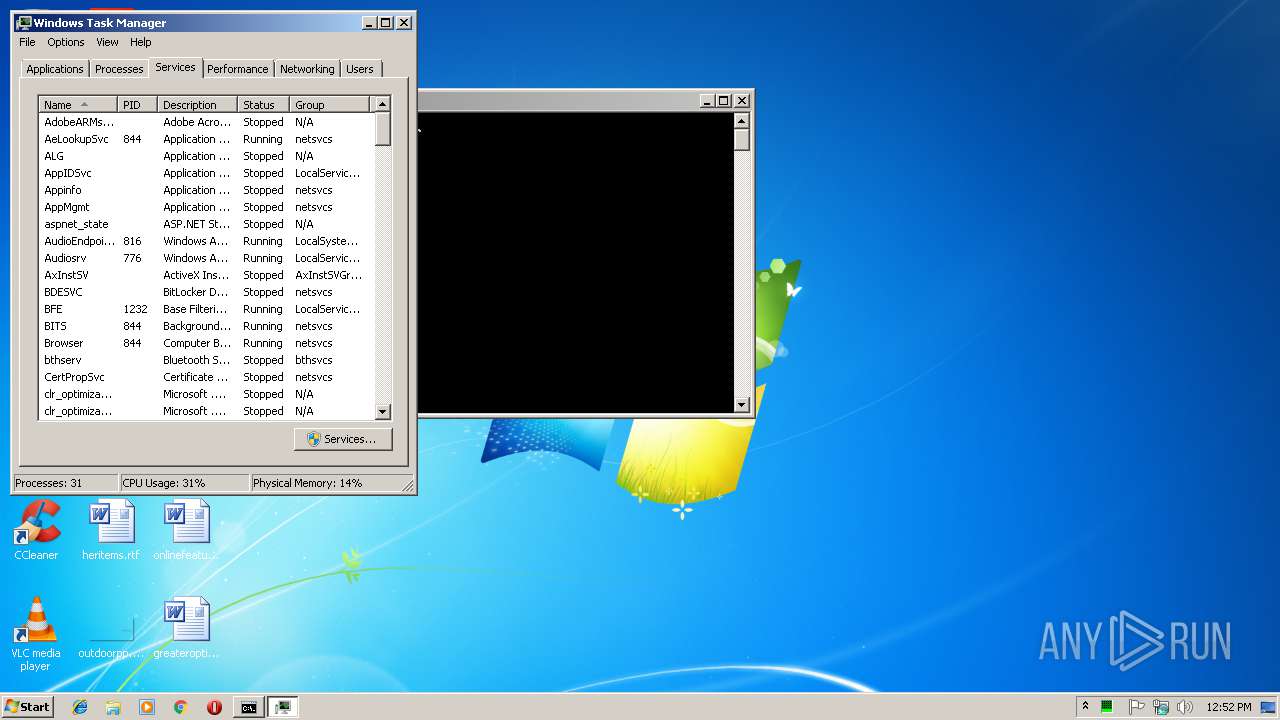The height and width of the screenshot is (720, 1280).
Task: Switch to the command prompt taskbar button
Action: pos(248,707)
